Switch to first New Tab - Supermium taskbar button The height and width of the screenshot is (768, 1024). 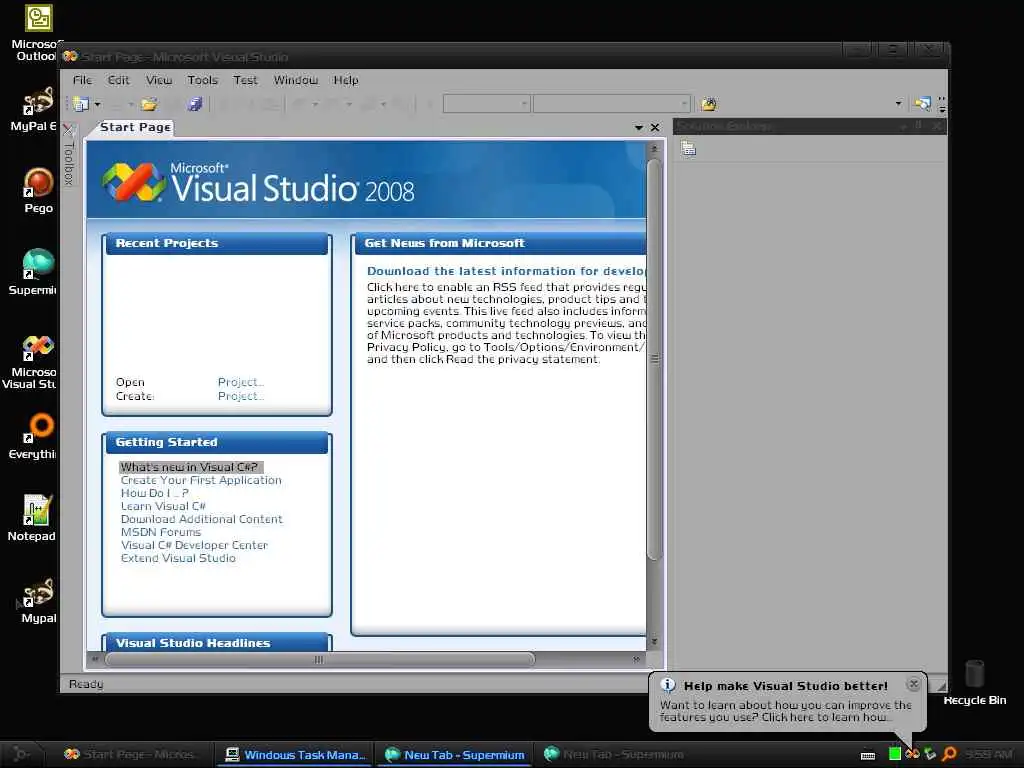[455, 754]
